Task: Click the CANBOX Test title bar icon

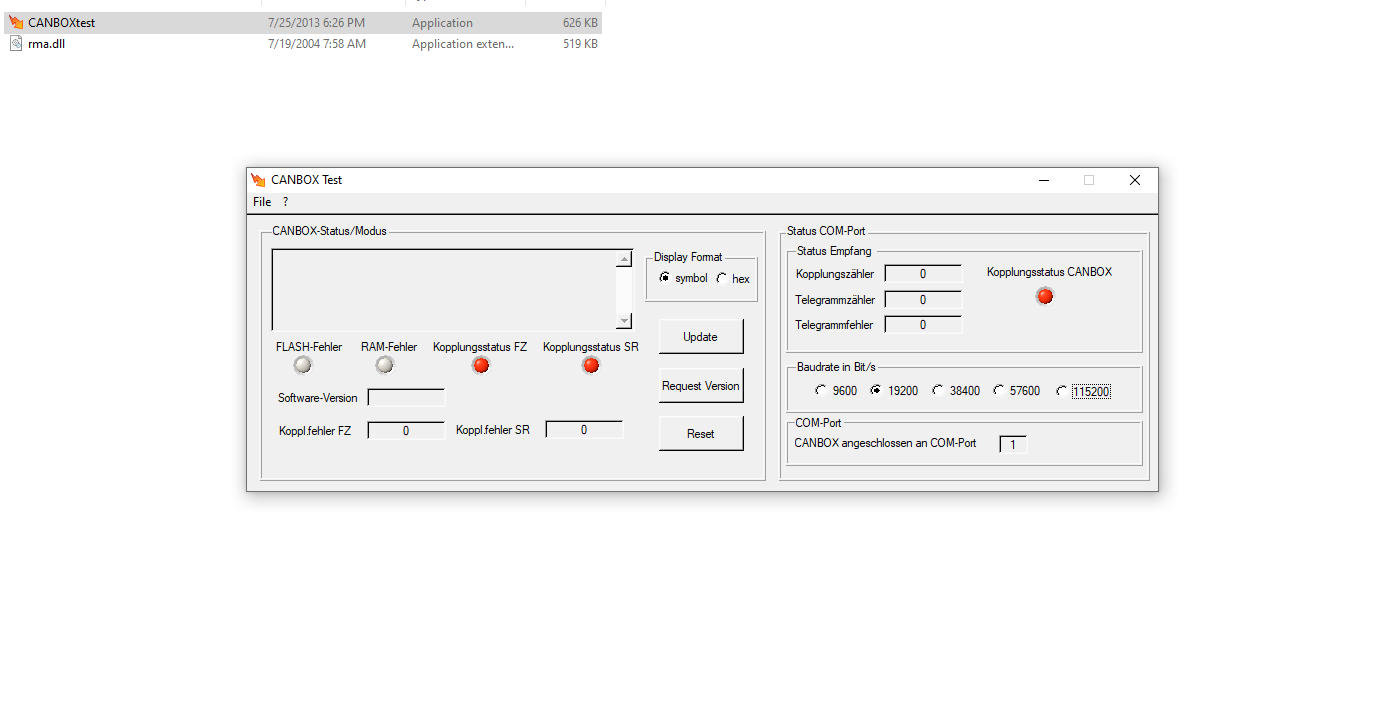Action: [259, 180]
